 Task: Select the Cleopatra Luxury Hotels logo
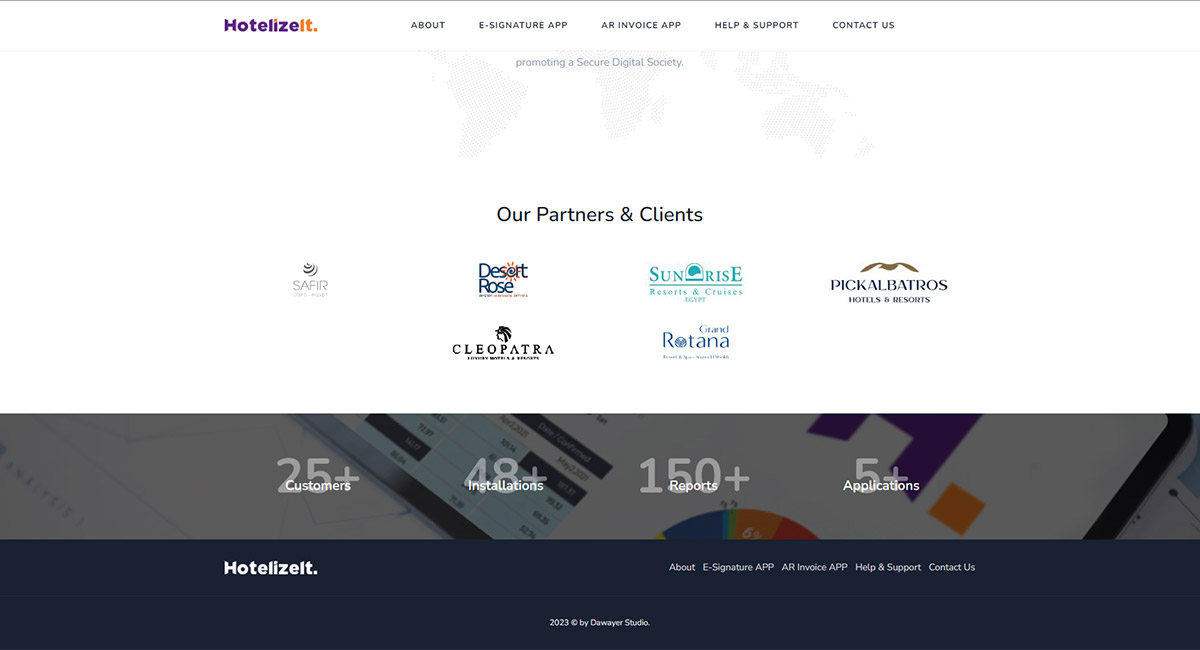[x=502, y=343]
